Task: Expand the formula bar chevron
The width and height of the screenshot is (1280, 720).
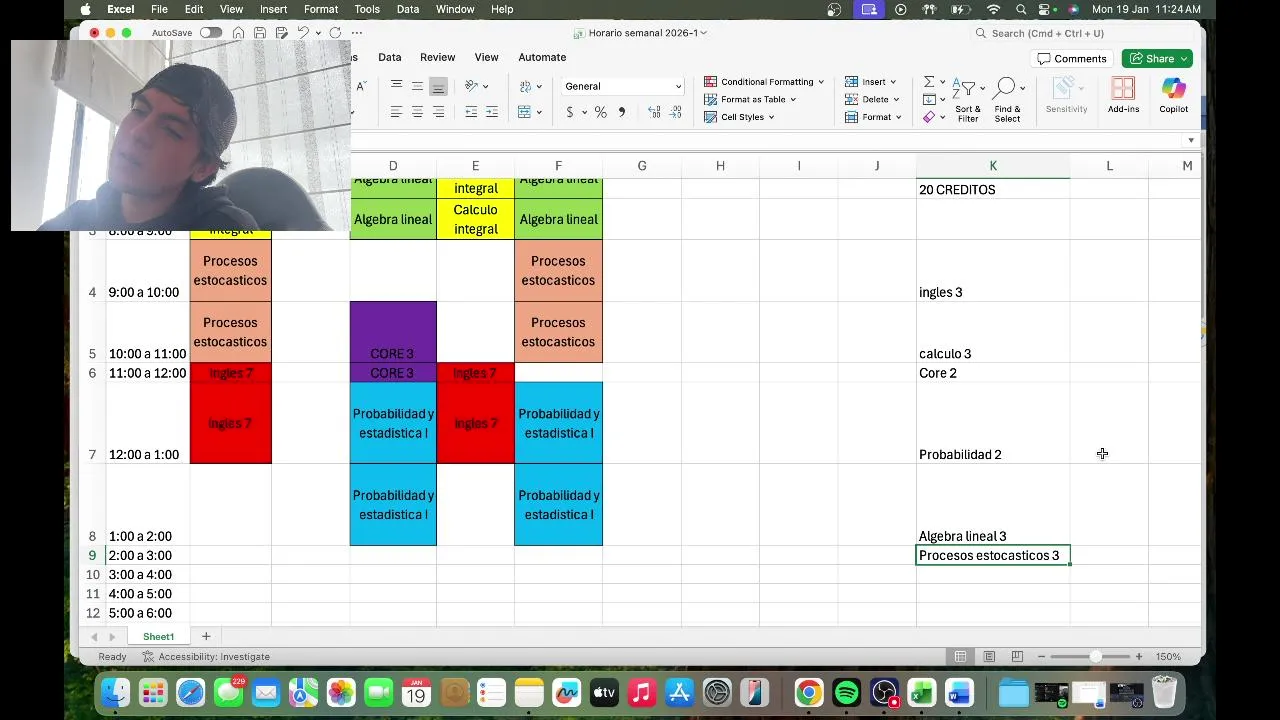Action: tap(1190, 141)
